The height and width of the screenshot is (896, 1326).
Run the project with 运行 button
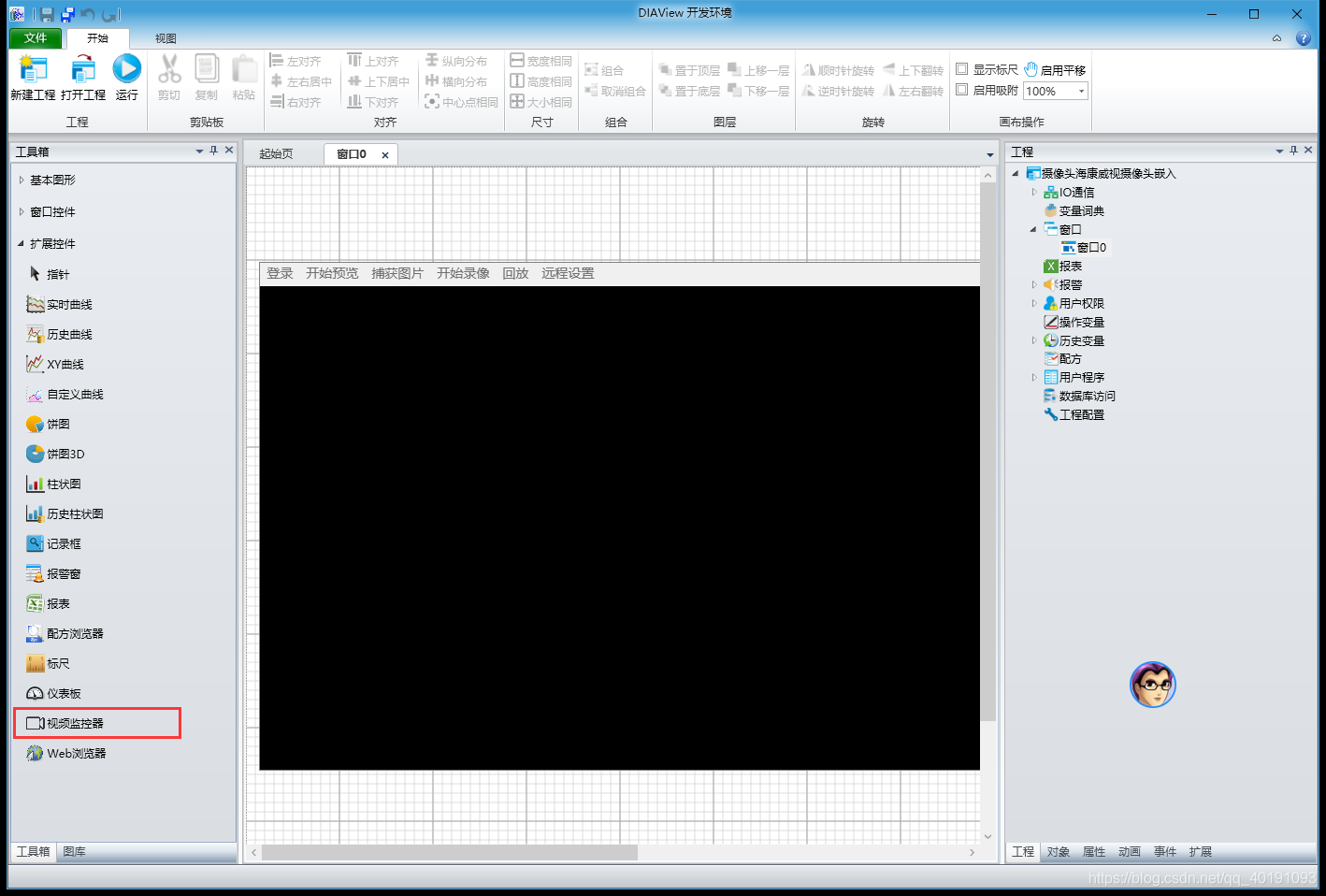pos(127,78)
